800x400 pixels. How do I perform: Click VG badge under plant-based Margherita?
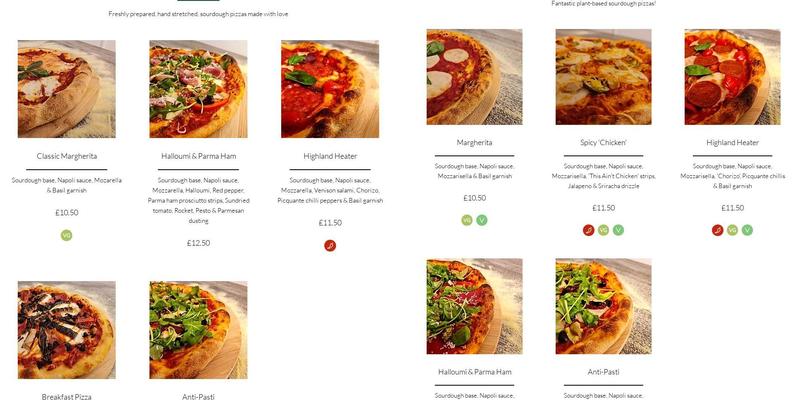[467, 220]
